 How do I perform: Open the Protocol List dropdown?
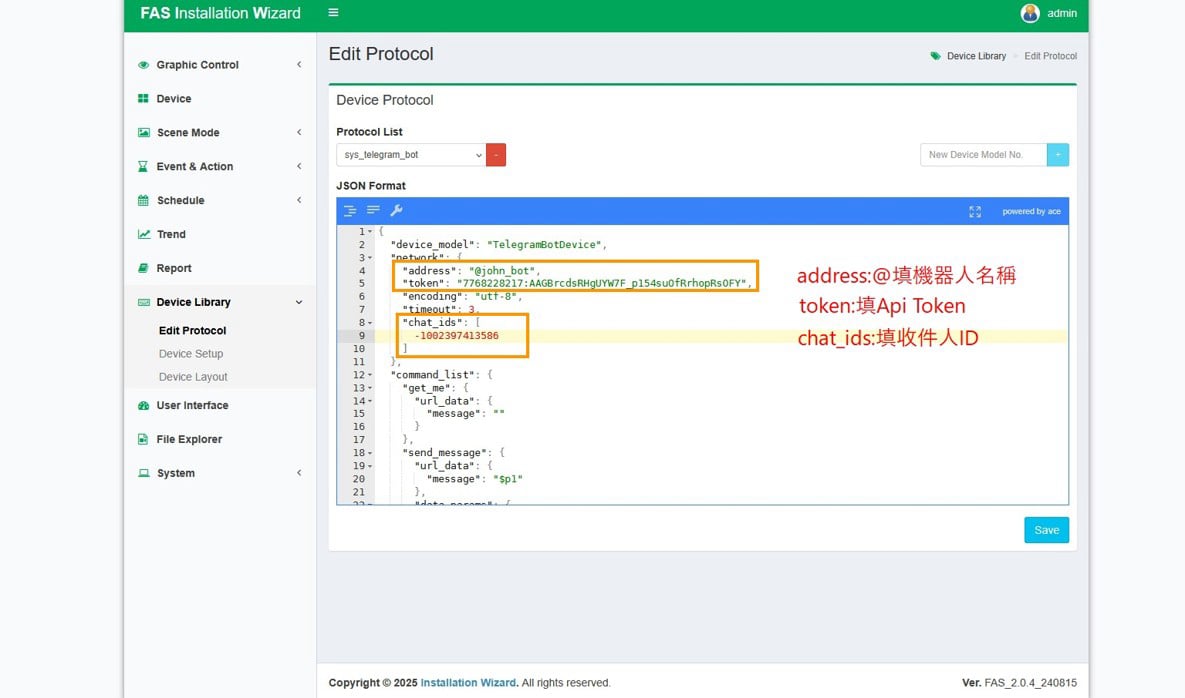pos(411,155)
